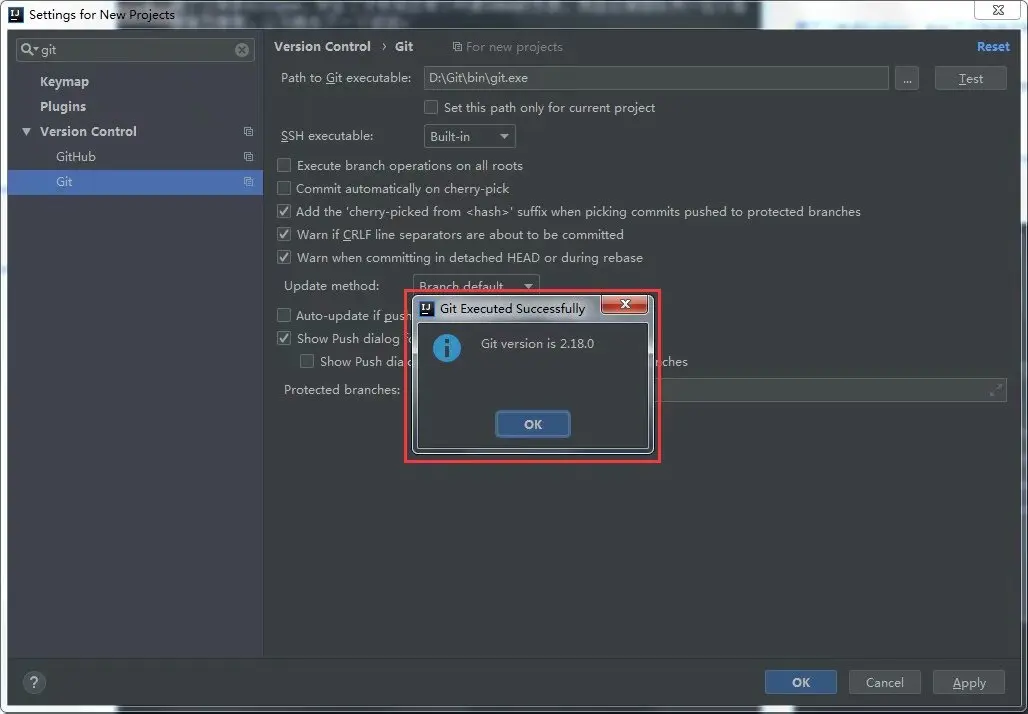Image resolution: width=1028 pixels, height=714 pixels.
Task: Select the Git settings tree item
Action: click(135, 182)
